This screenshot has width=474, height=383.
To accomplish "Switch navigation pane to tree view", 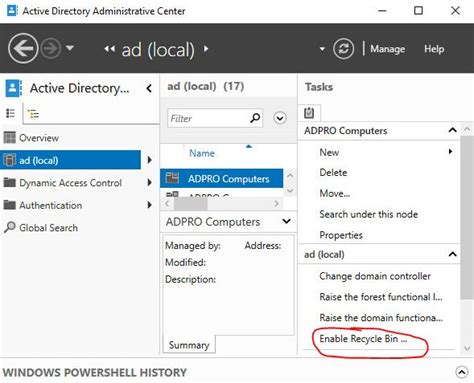I will [x=33, y=114].
